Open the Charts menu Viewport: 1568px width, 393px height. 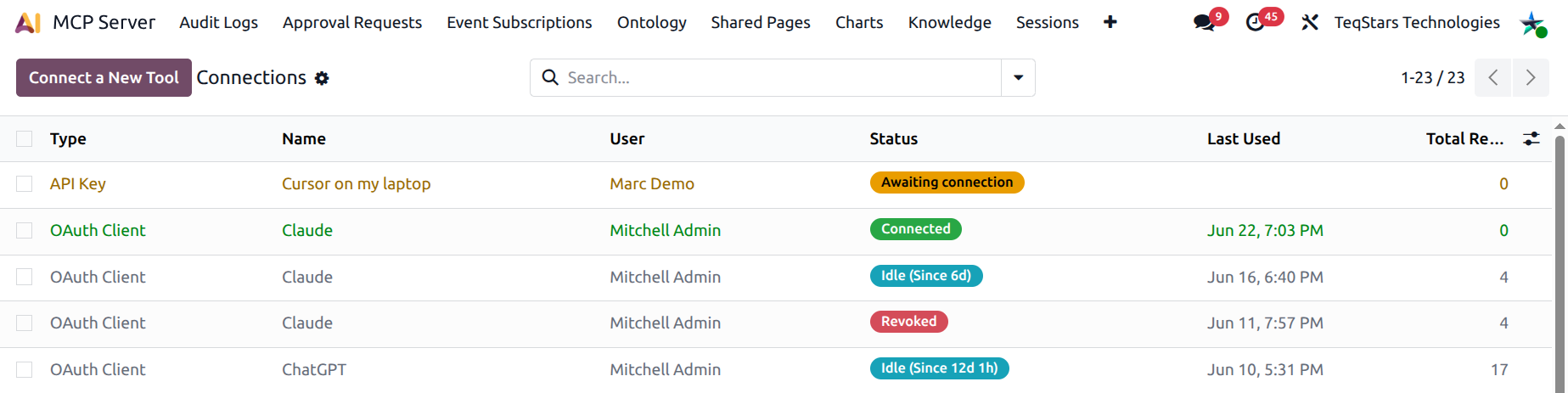tap(859, 23)
